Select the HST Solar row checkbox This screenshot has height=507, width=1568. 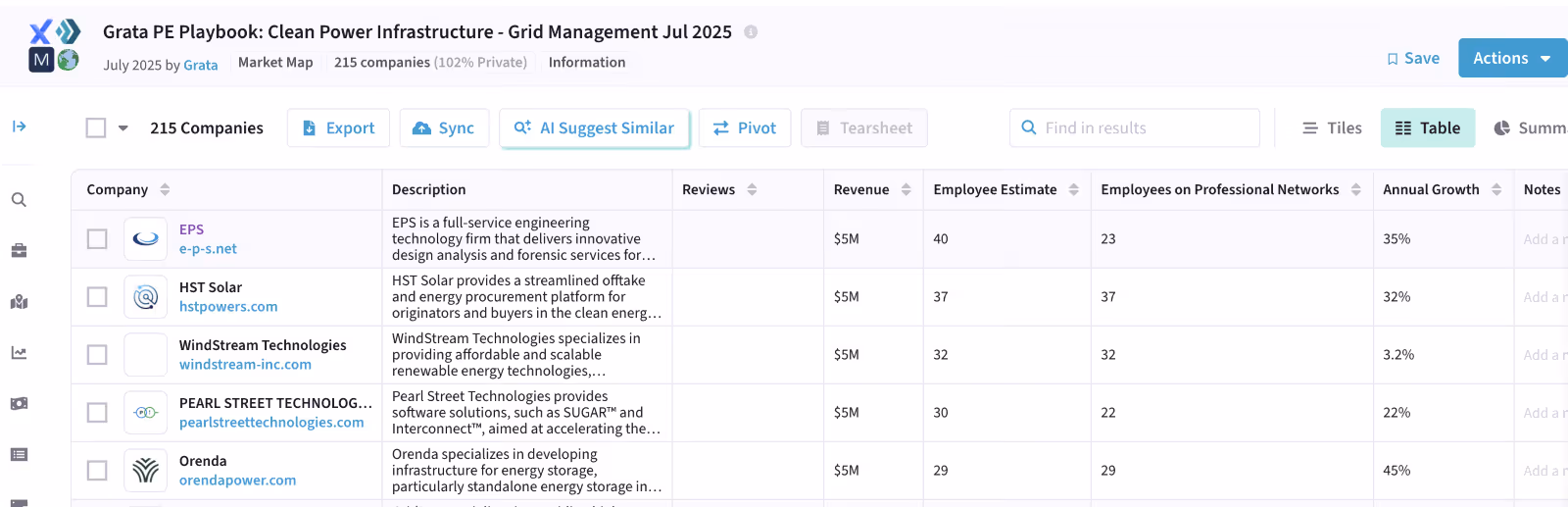click(x=97, y=297)
